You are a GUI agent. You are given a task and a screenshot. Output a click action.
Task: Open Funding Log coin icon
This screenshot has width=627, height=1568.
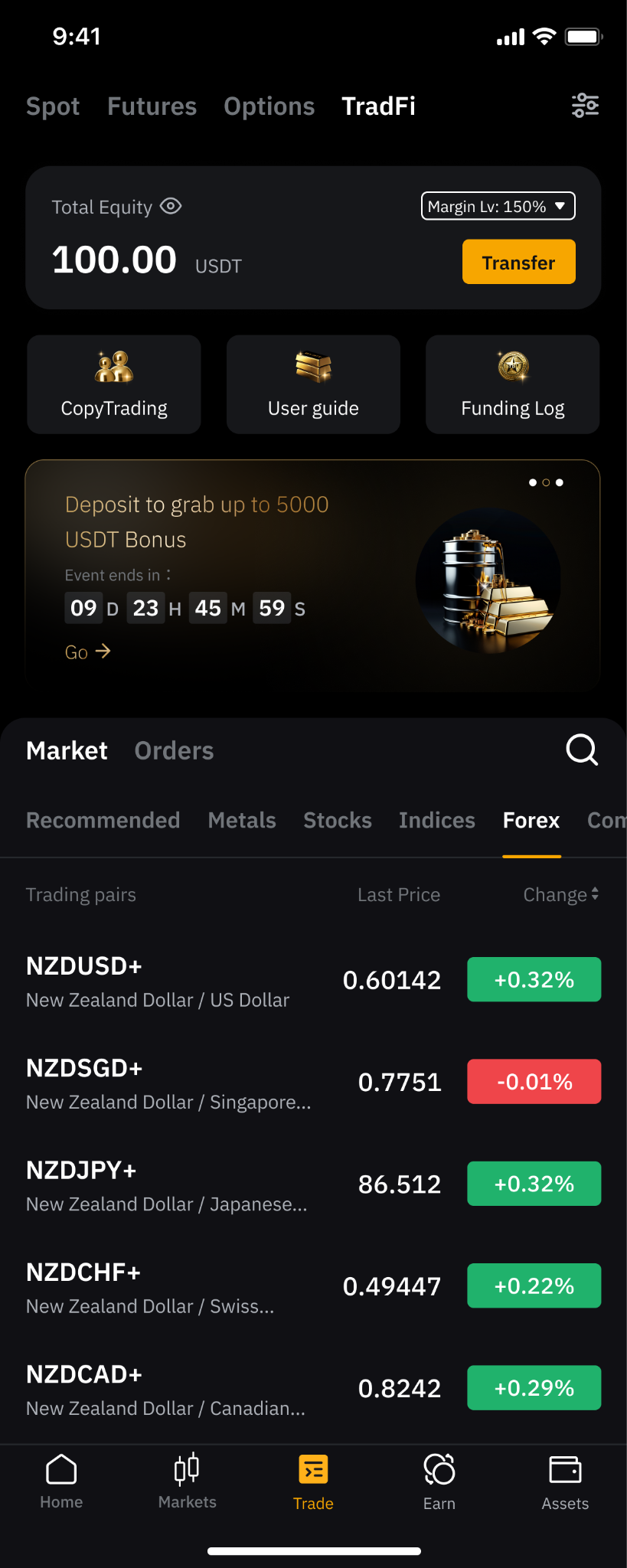pos(513,367)
